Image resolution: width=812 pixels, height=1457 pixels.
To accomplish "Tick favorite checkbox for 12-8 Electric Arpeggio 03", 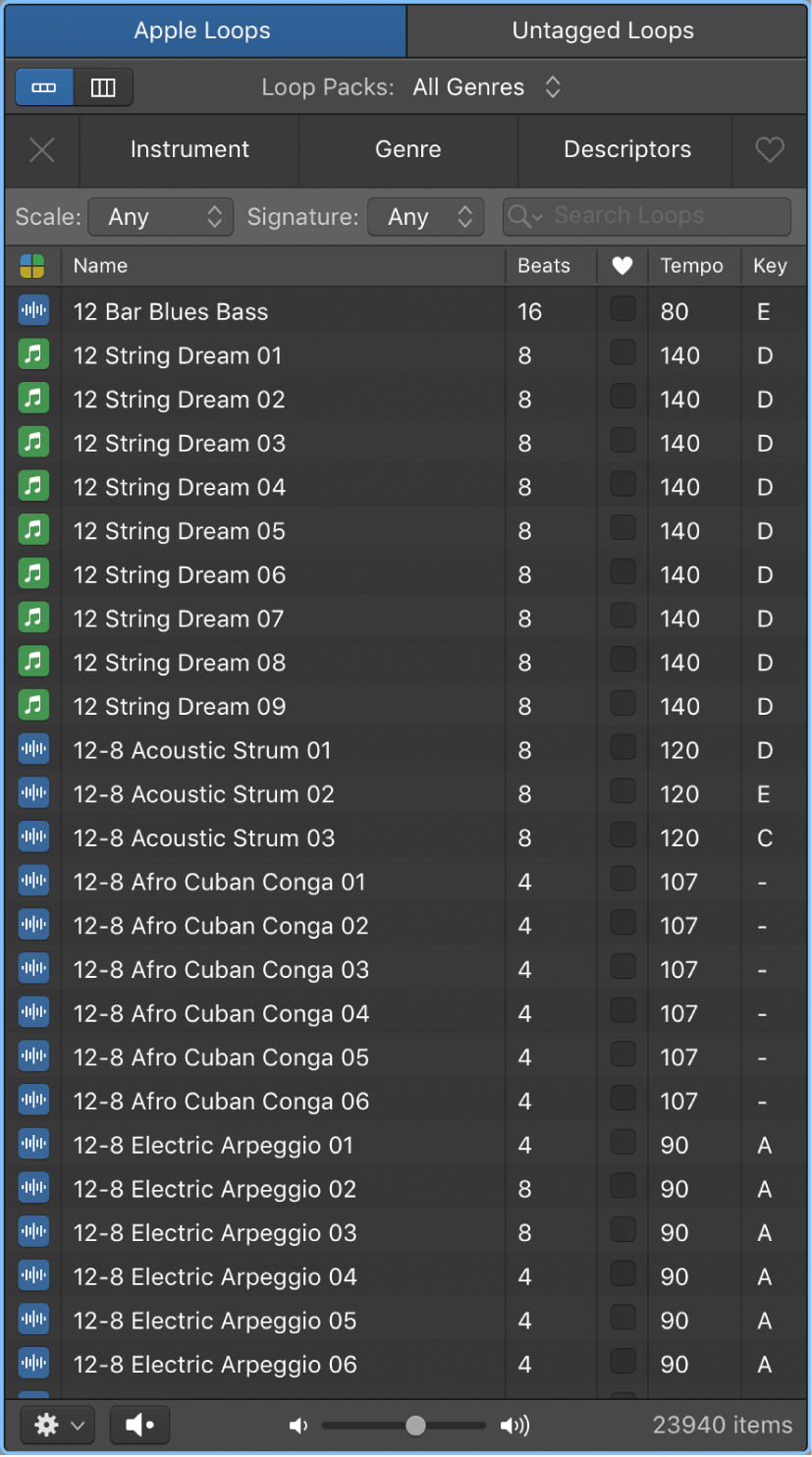I will click(623, 1230).
